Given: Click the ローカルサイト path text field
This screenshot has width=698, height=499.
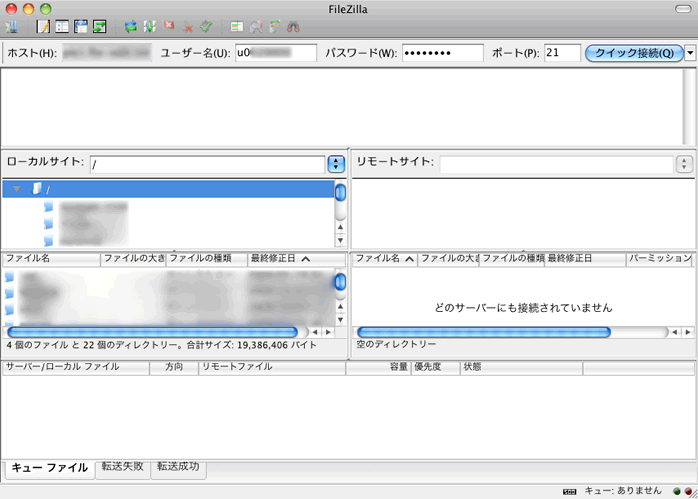Looking at the screenshot, I should pyautogui.click(x=207, y=165).
